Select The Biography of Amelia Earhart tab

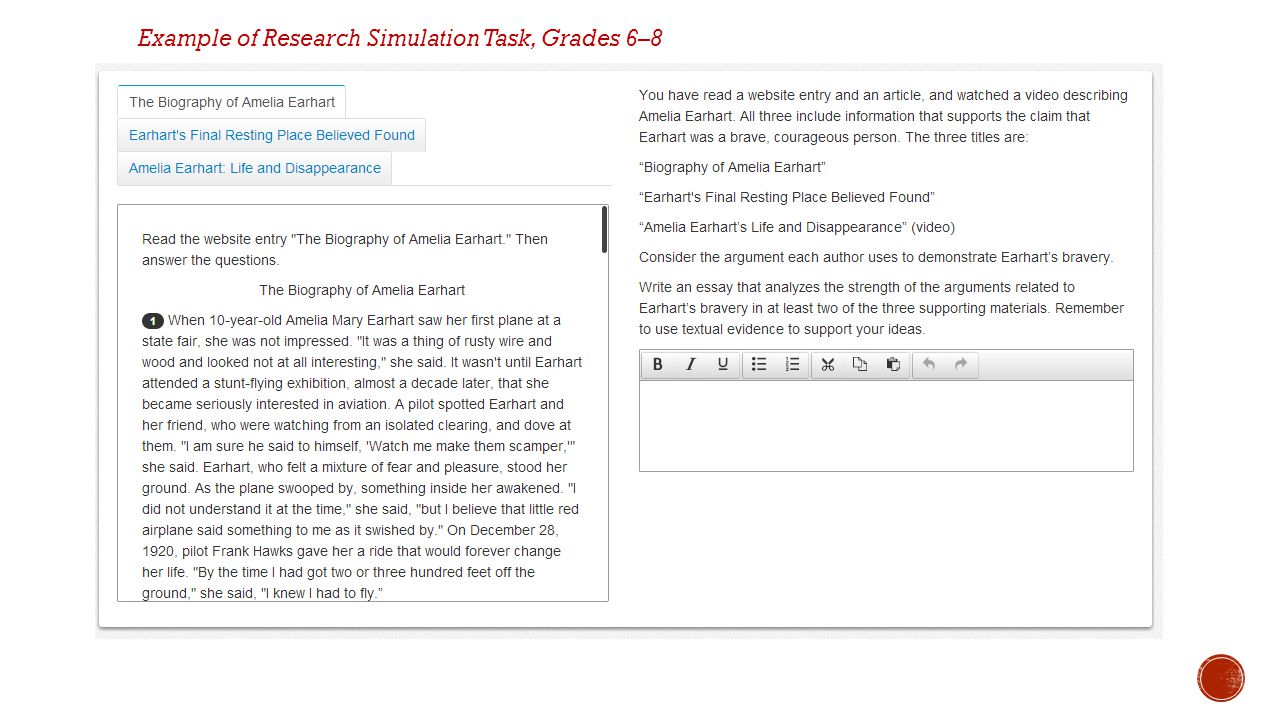pos(232,102)
